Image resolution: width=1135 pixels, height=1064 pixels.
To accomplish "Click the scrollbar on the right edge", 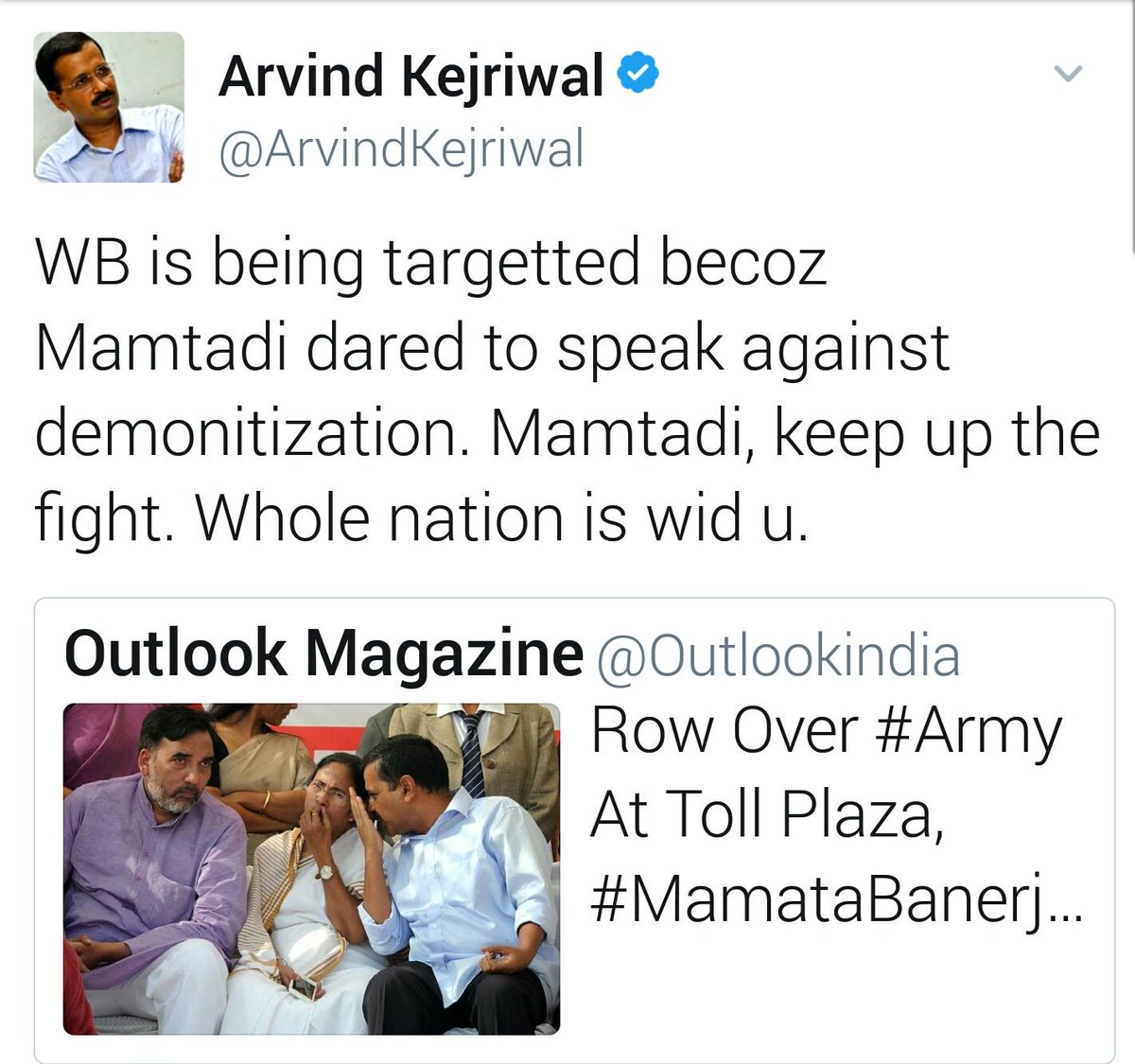I will click(1132, 128).
